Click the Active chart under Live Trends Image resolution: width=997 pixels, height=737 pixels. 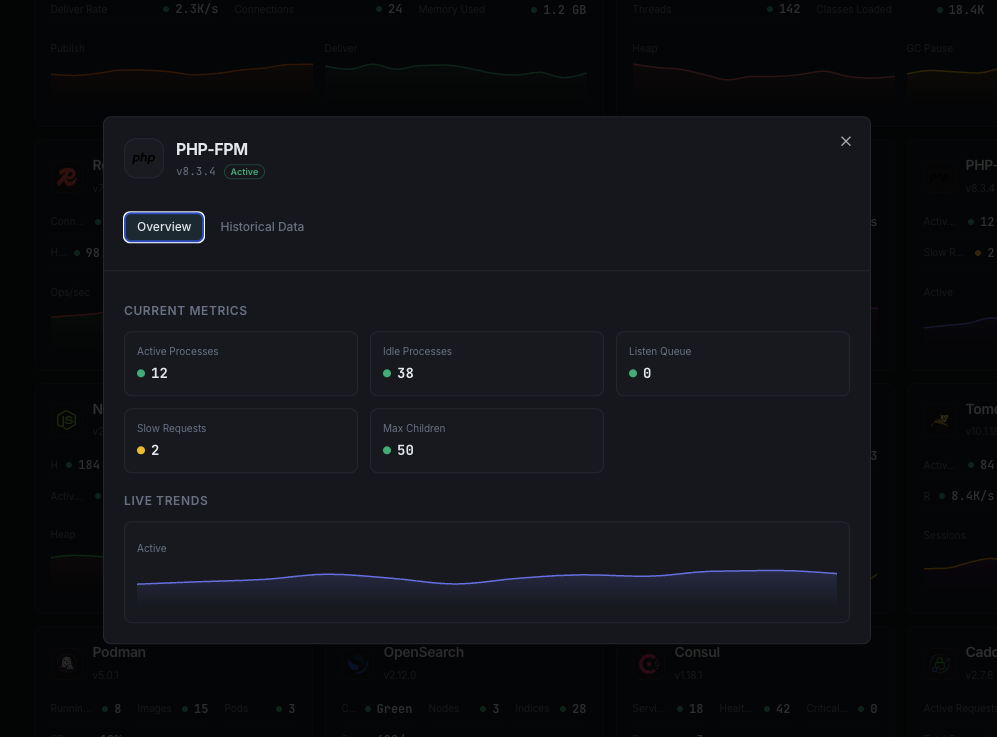[x=486, y=572]
